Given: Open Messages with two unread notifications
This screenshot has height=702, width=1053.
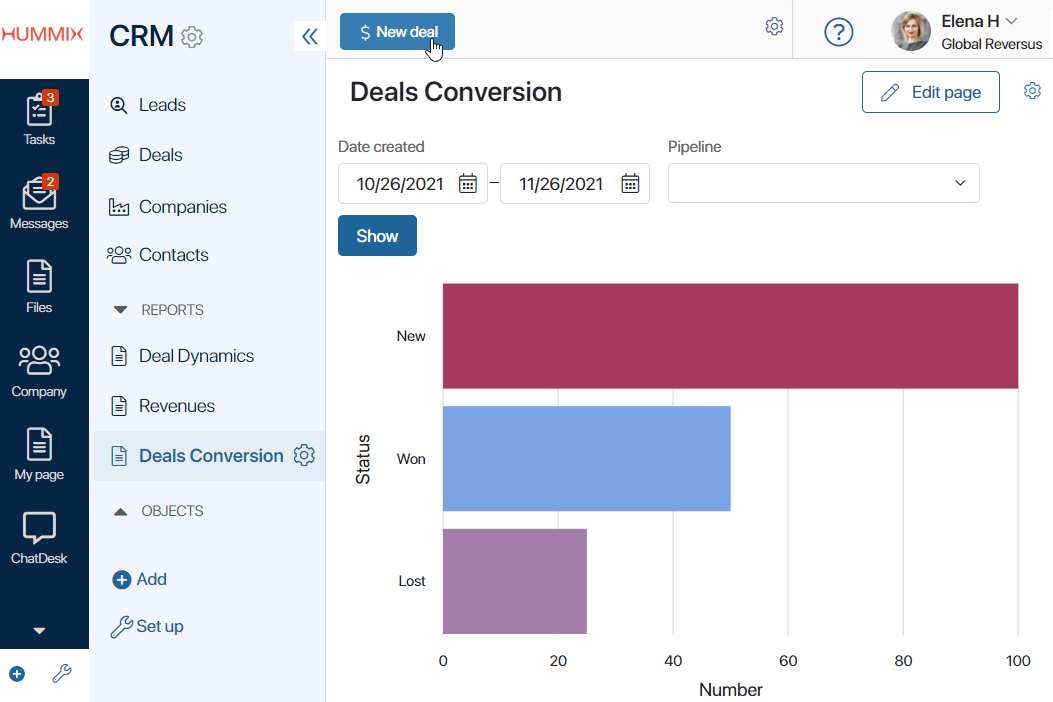Looking at the screenshot, I should [39, 203].
